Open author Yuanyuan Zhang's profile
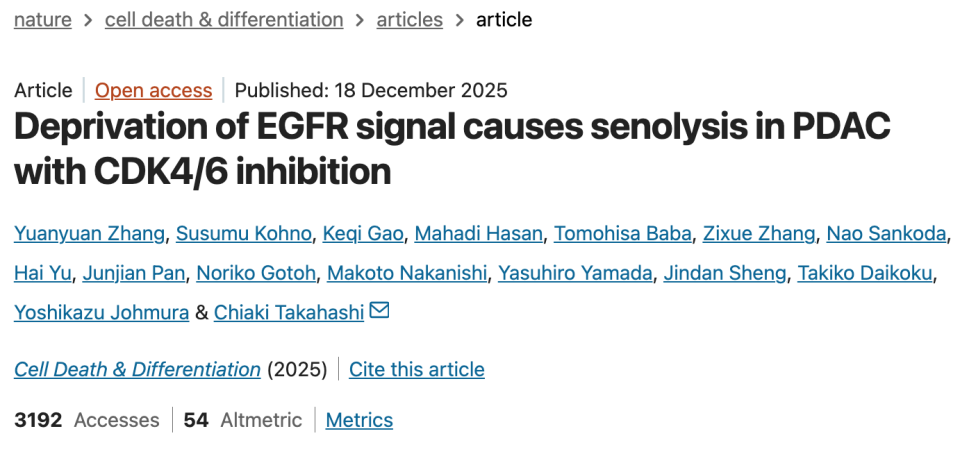The image size is (960, 454). coord(89,233)
